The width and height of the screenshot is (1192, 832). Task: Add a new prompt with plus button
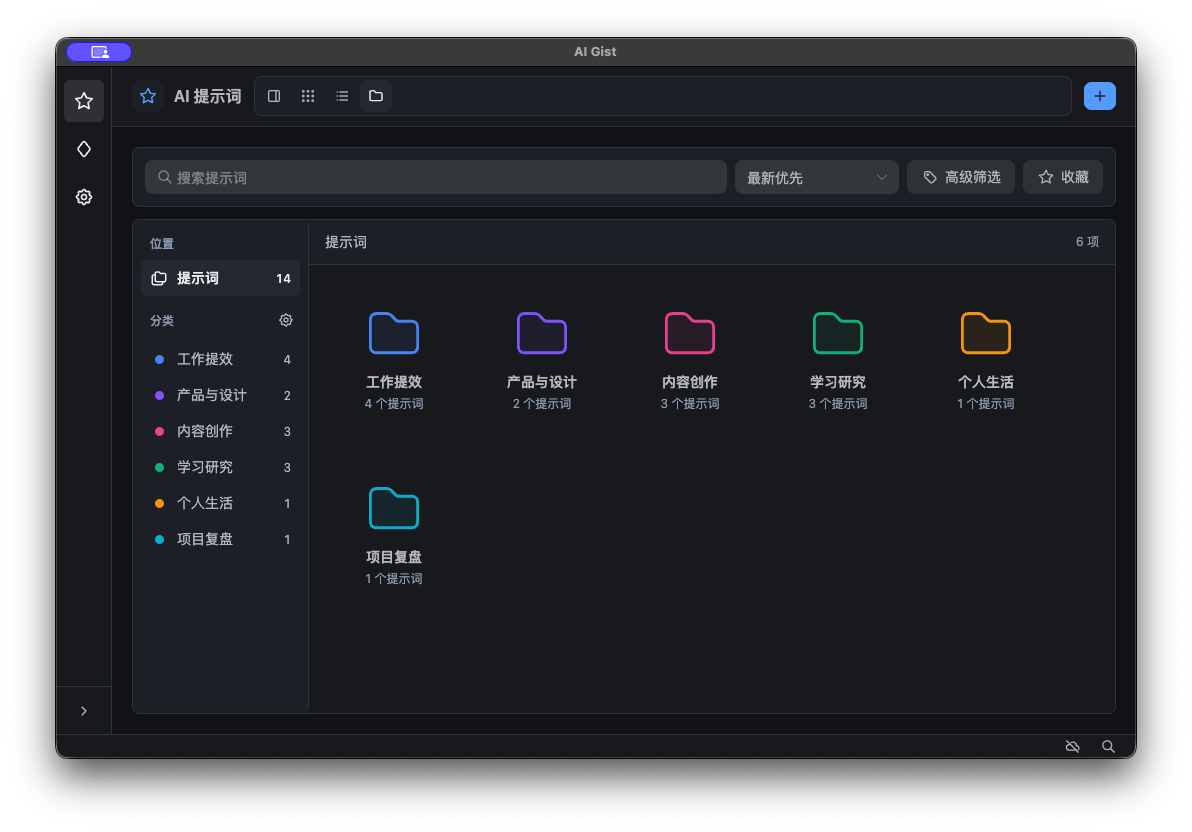coord(1099,96)
